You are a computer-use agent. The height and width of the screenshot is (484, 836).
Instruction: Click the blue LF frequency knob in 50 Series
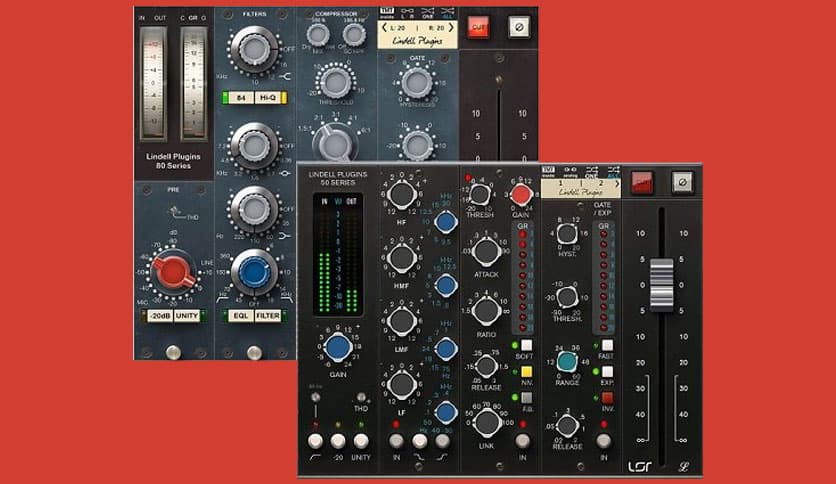445,412
